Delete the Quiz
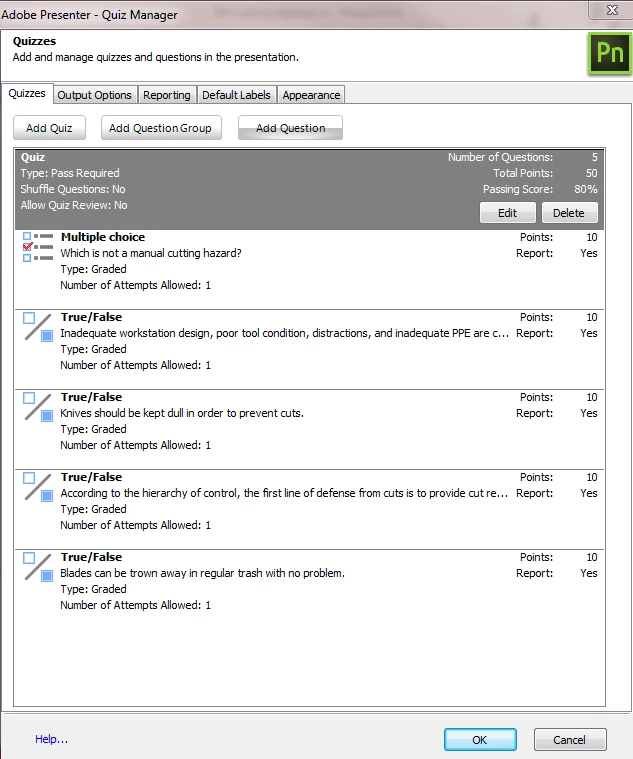 pos(569,213)
